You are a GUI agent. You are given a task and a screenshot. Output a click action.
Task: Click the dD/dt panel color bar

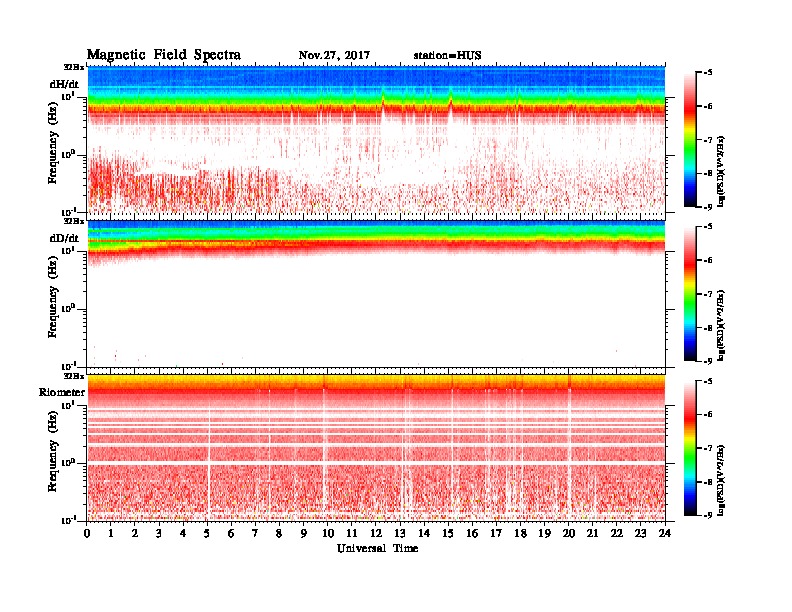(x=690, y=293)
